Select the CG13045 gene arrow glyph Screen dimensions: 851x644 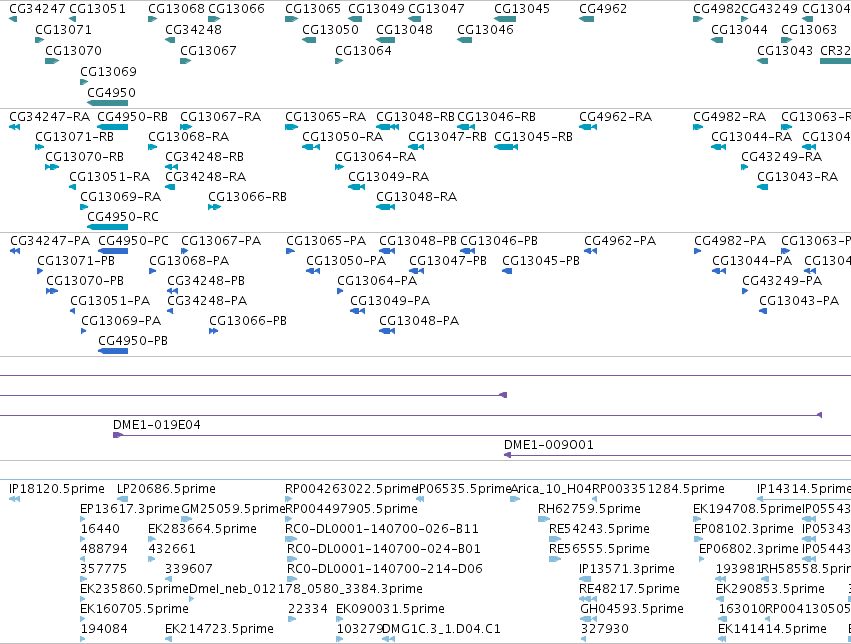click(x=505, y=20)
